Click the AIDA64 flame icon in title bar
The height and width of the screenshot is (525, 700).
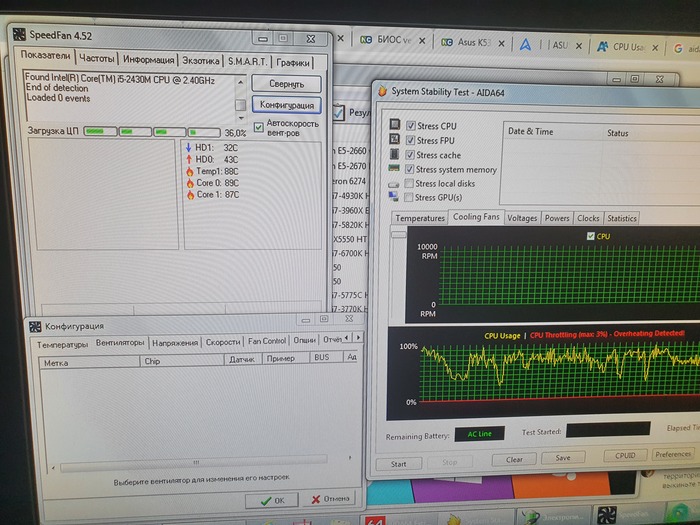(381, 91)
